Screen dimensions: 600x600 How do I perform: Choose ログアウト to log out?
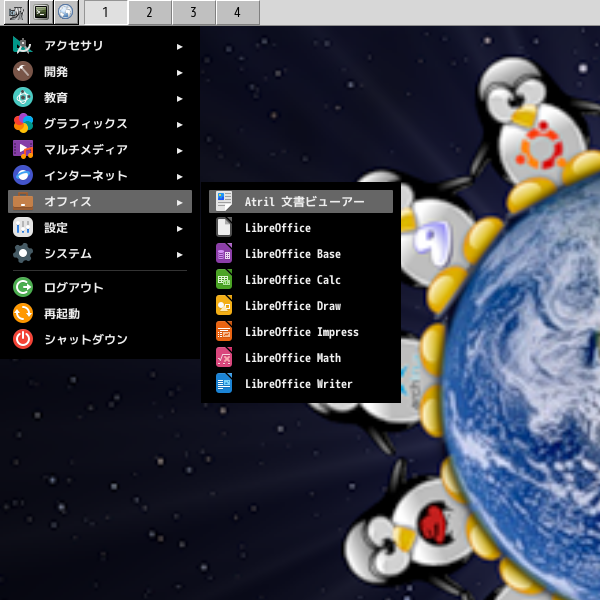[x=100, y=287]
